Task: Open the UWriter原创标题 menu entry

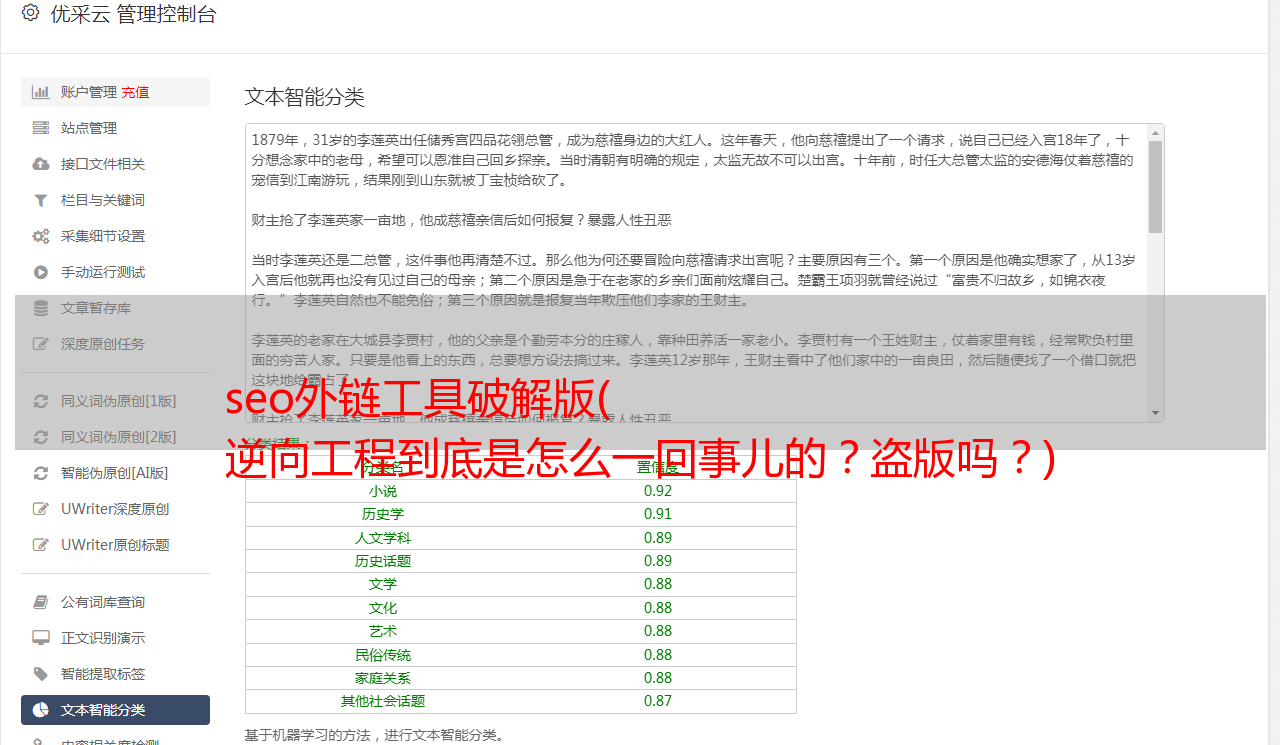Action: 115,545
